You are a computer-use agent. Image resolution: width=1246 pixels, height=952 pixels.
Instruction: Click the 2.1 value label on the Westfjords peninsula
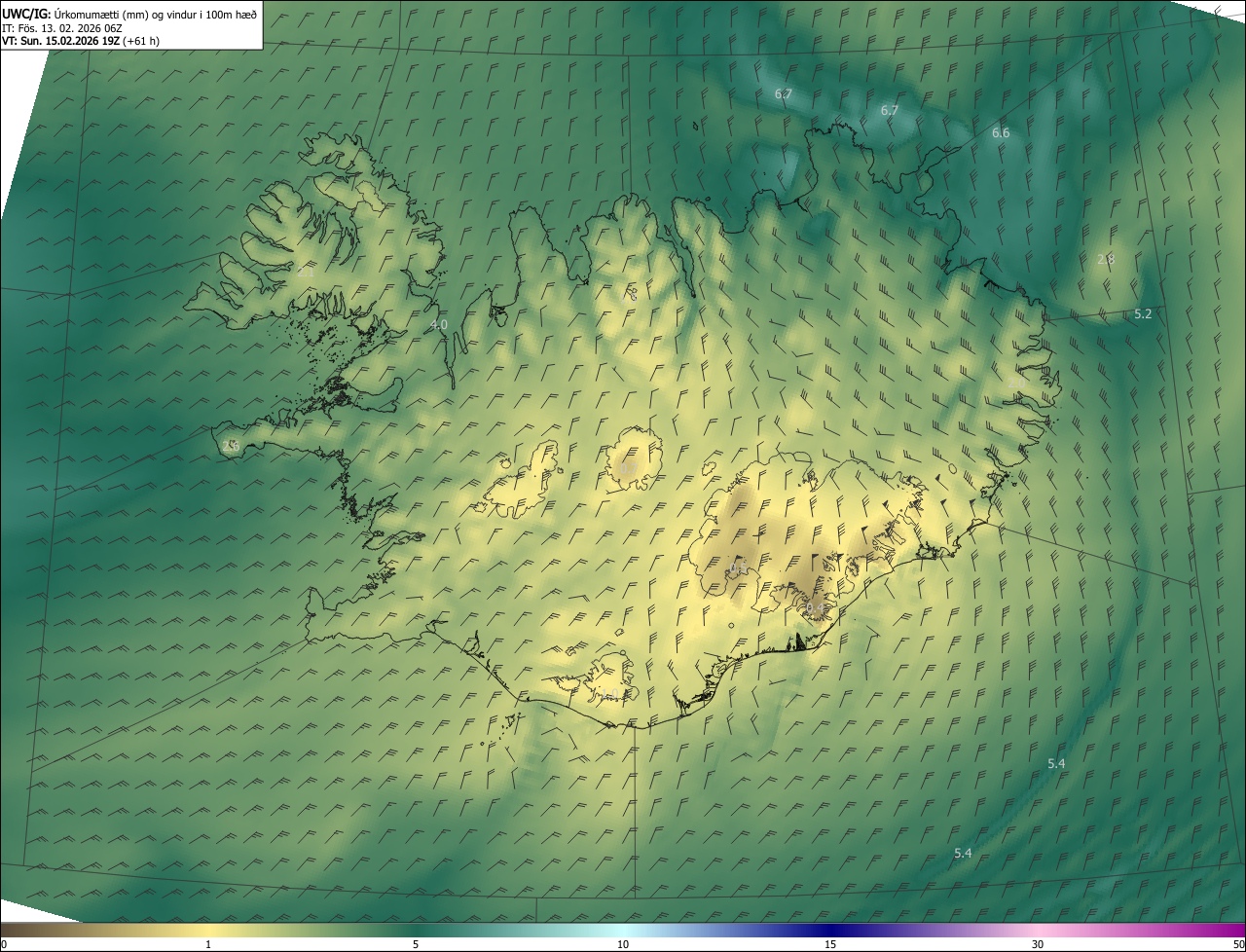coord(306,273)
